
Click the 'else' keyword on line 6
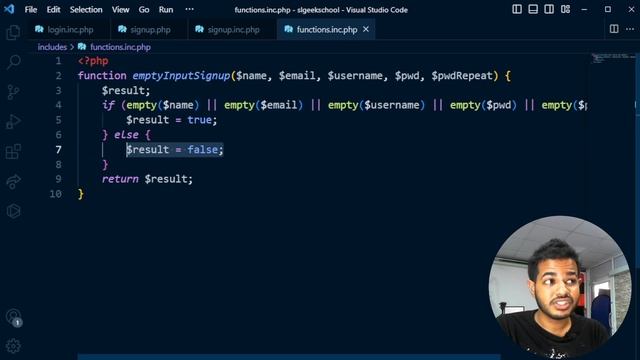pyautogui.click(x=126, y=135)
